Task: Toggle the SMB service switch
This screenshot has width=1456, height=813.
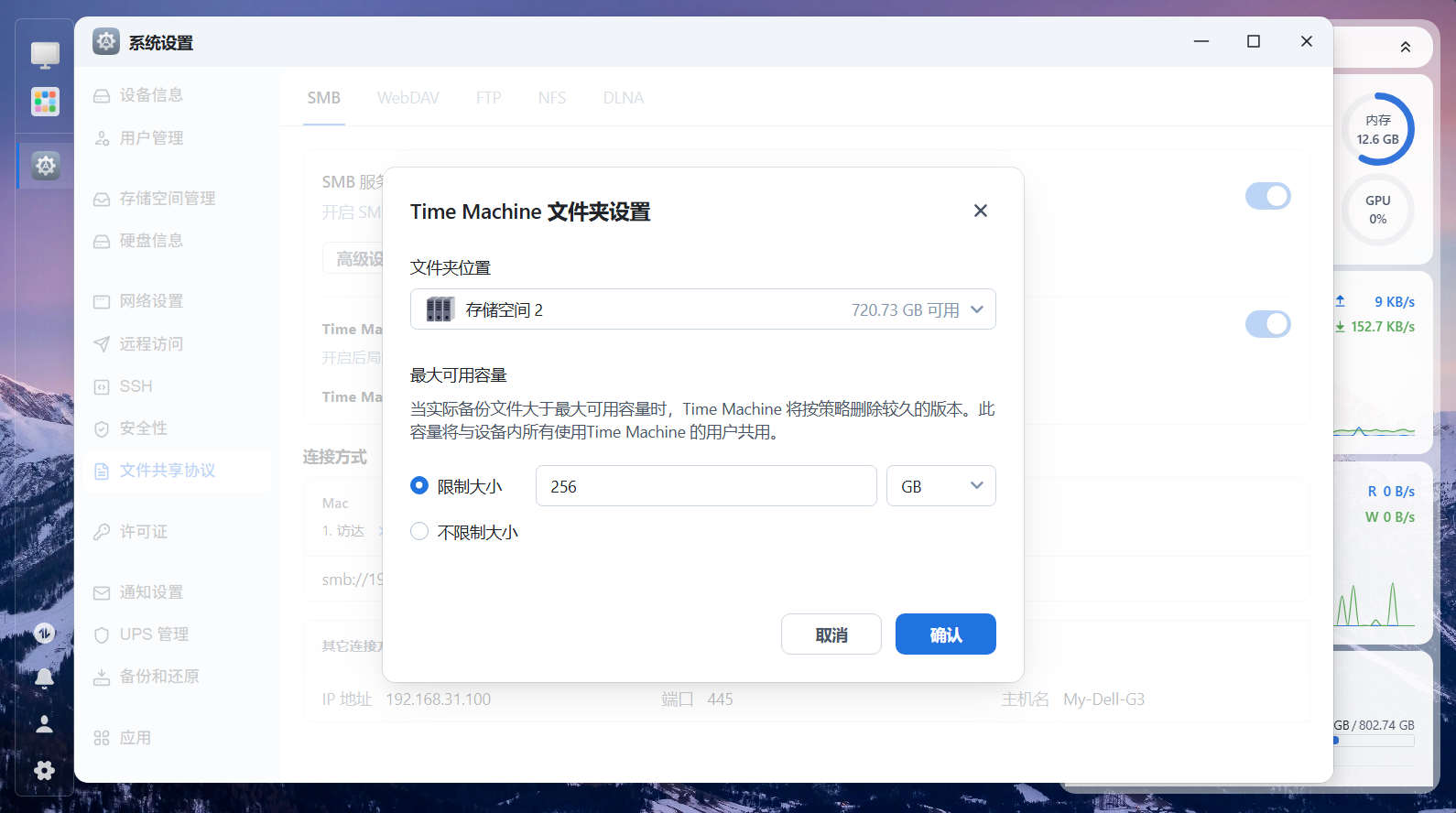Action: pos(1267,196)
